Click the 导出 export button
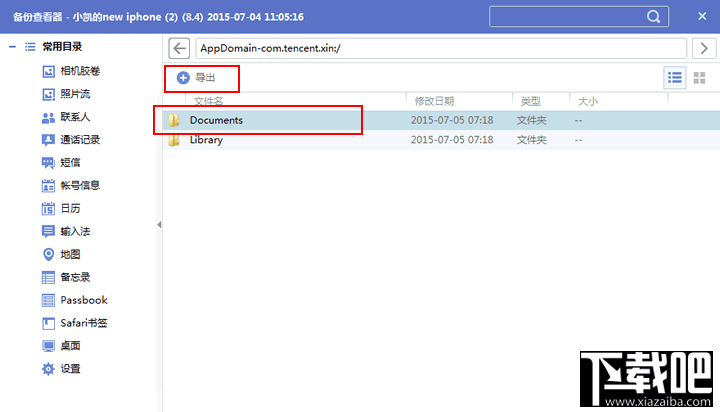This screenshot has width=720, height=412. pyautogui.click(x=197, y=78)
